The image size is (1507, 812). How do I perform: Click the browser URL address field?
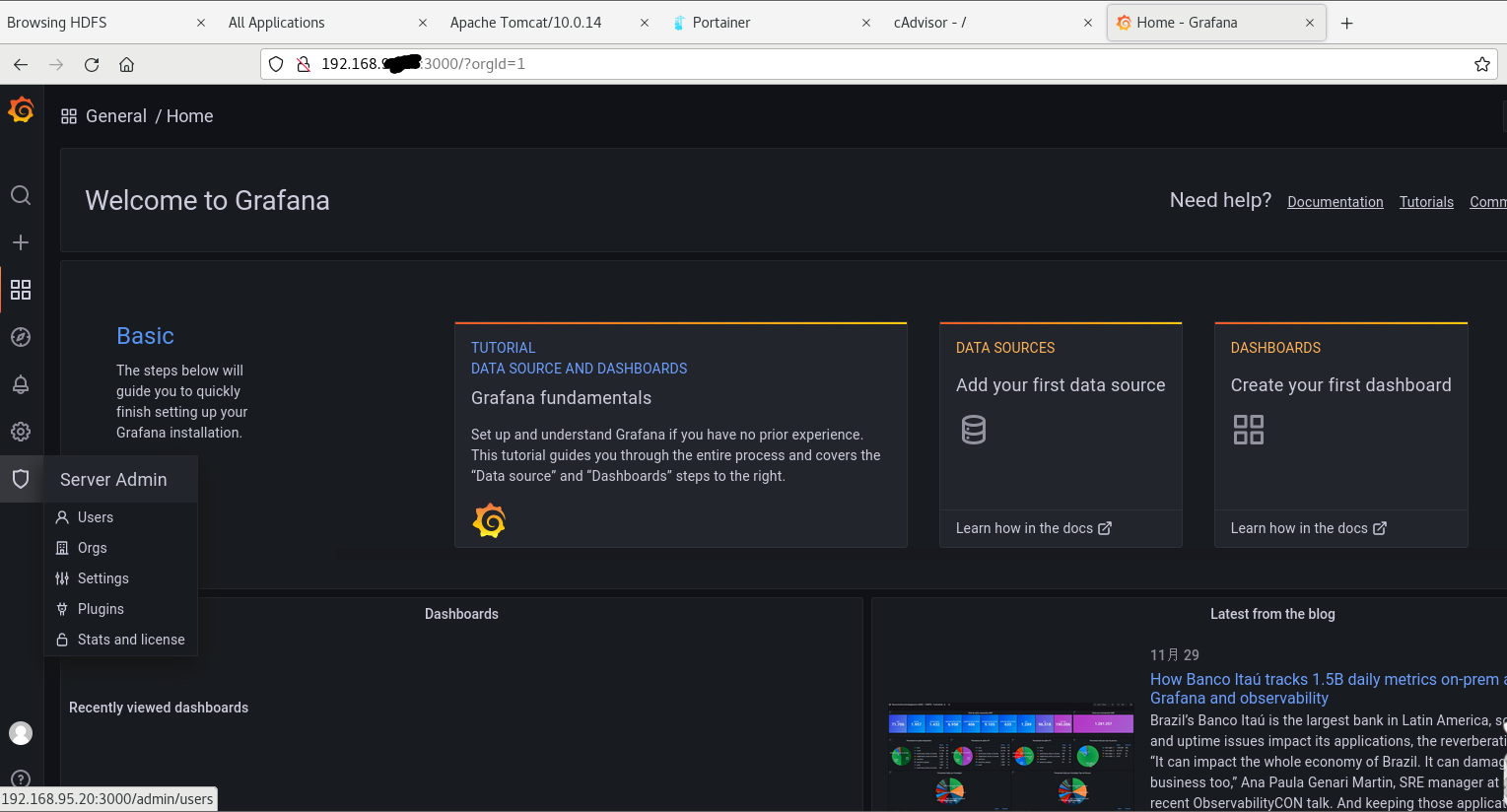pos(877,64)
